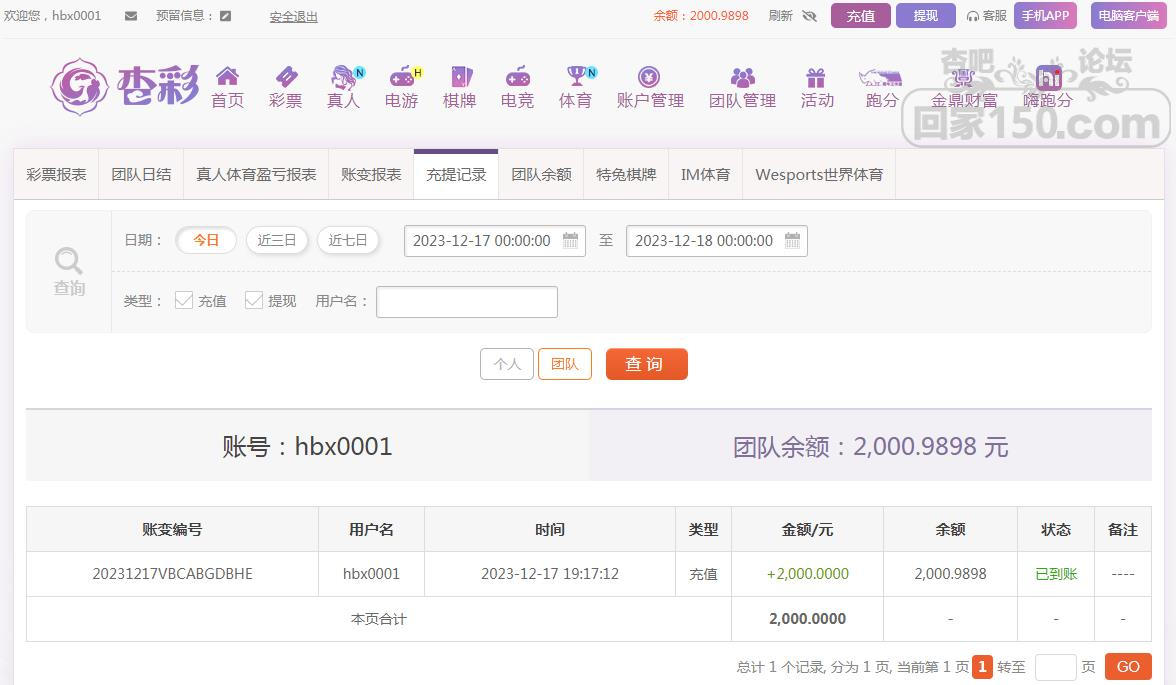
Task: Select the 今日 date range
Action: coord(206,240)
